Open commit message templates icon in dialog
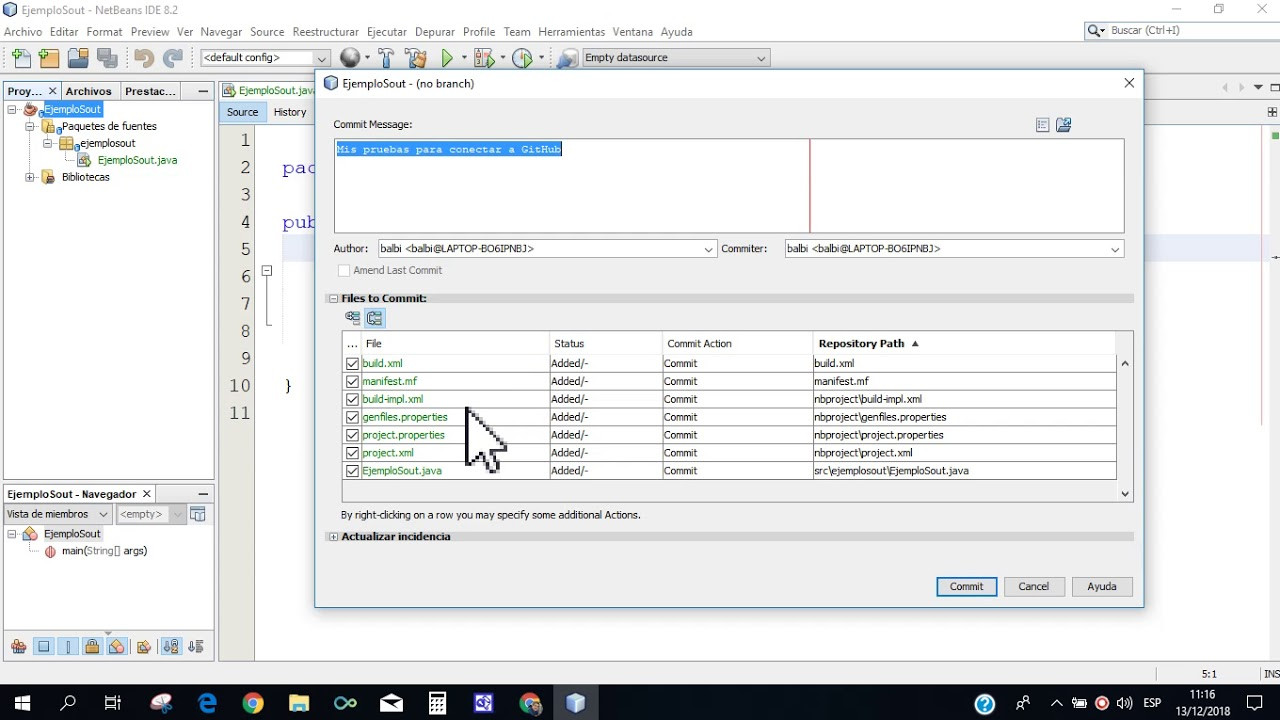 point(1042,124)
